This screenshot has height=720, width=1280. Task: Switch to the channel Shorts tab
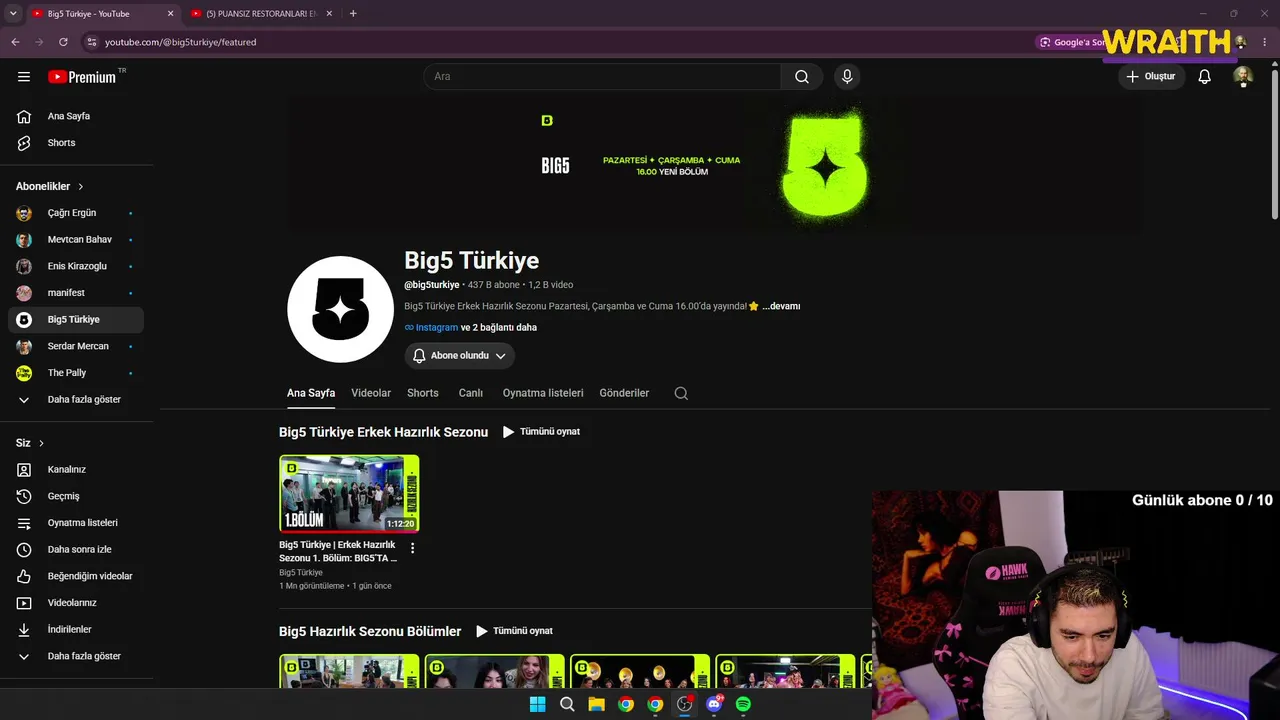coord(423,393)
